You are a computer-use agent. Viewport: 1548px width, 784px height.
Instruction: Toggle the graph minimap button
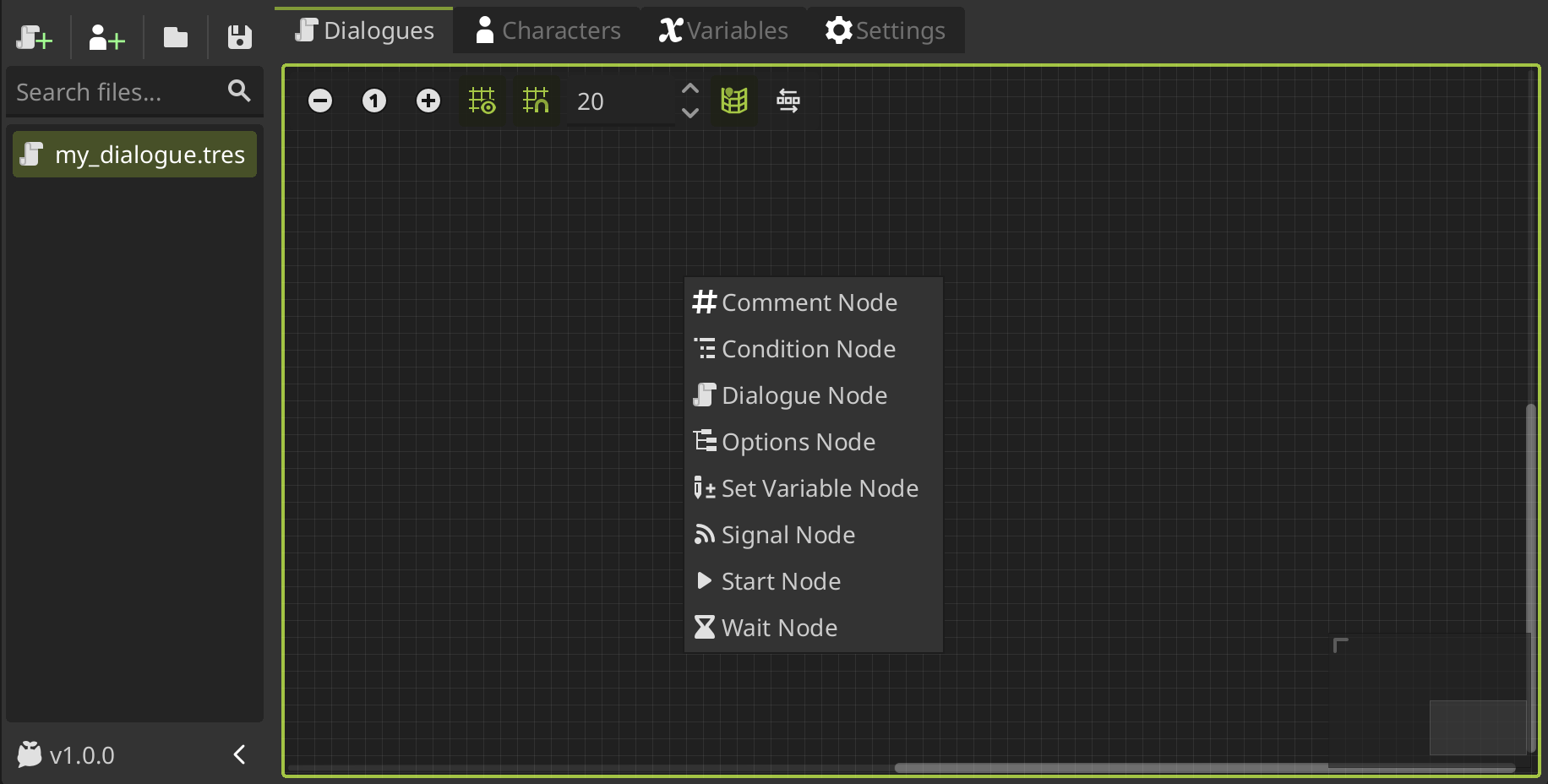coord(734,101)
